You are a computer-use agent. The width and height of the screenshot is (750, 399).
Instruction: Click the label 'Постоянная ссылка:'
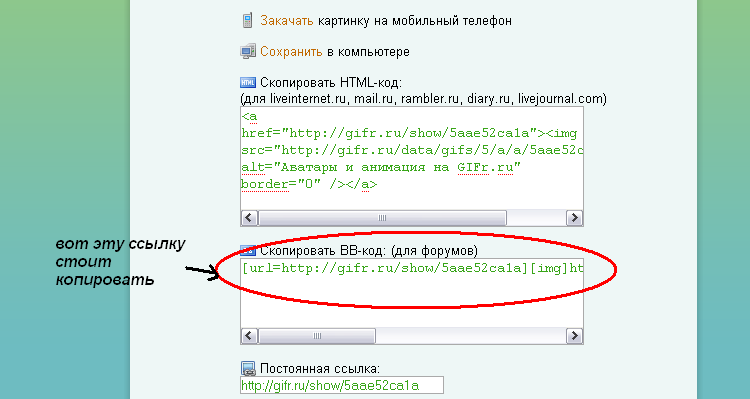click(x=320, y=368)
